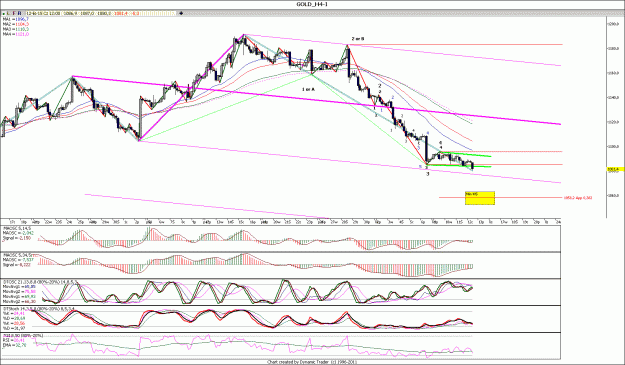Click the F button in chart toolbar

click(x=14, y=13)
